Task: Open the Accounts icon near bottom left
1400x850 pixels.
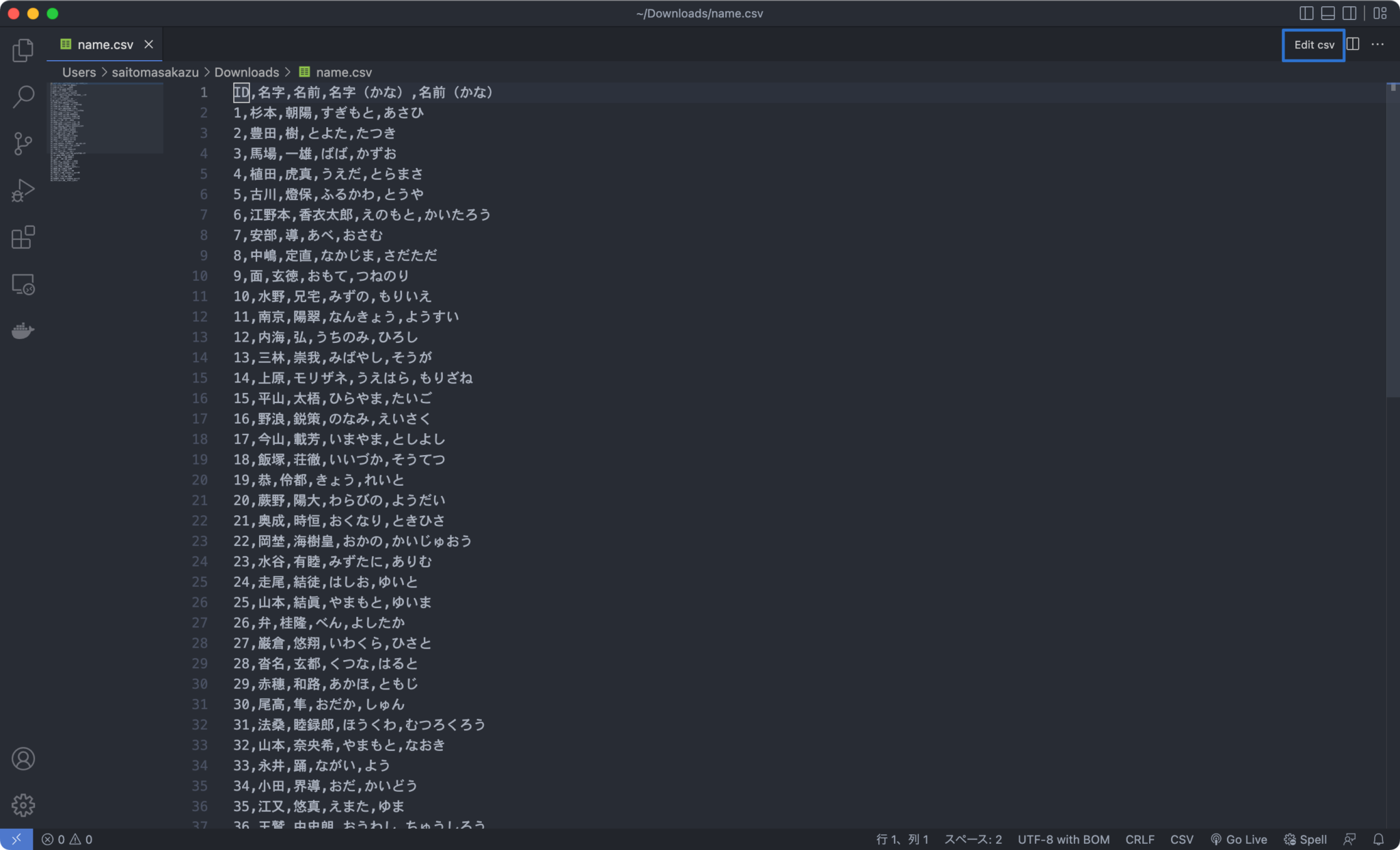Action: pos(23,758)
